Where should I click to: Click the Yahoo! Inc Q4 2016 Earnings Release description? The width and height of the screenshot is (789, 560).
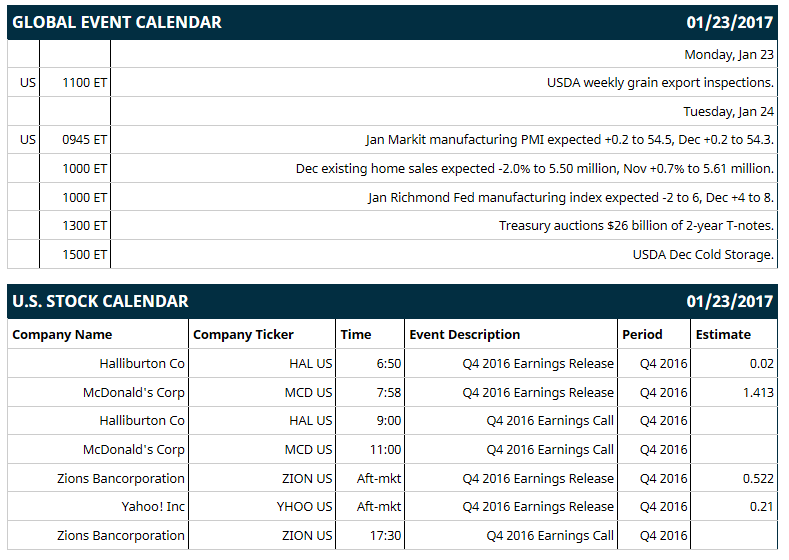pyautogui.click(x=538, y=507)
